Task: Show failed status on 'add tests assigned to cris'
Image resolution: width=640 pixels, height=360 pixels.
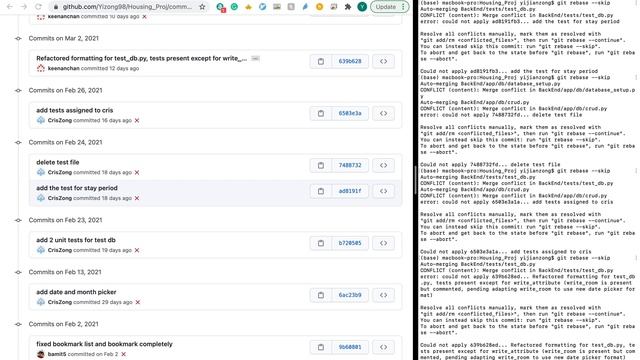Action: [137, 120]
